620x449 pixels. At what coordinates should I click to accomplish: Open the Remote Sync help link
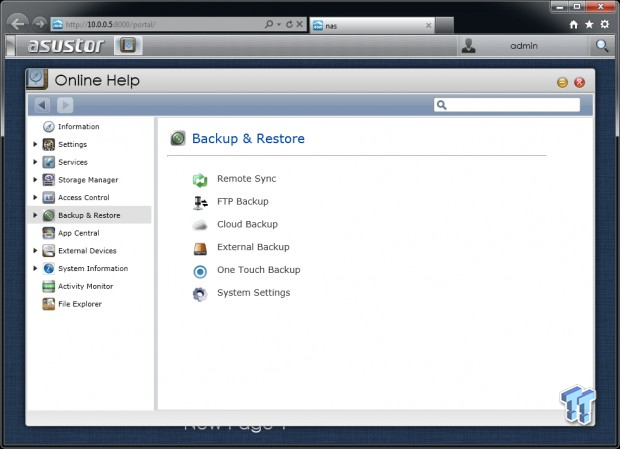[247, 179]
